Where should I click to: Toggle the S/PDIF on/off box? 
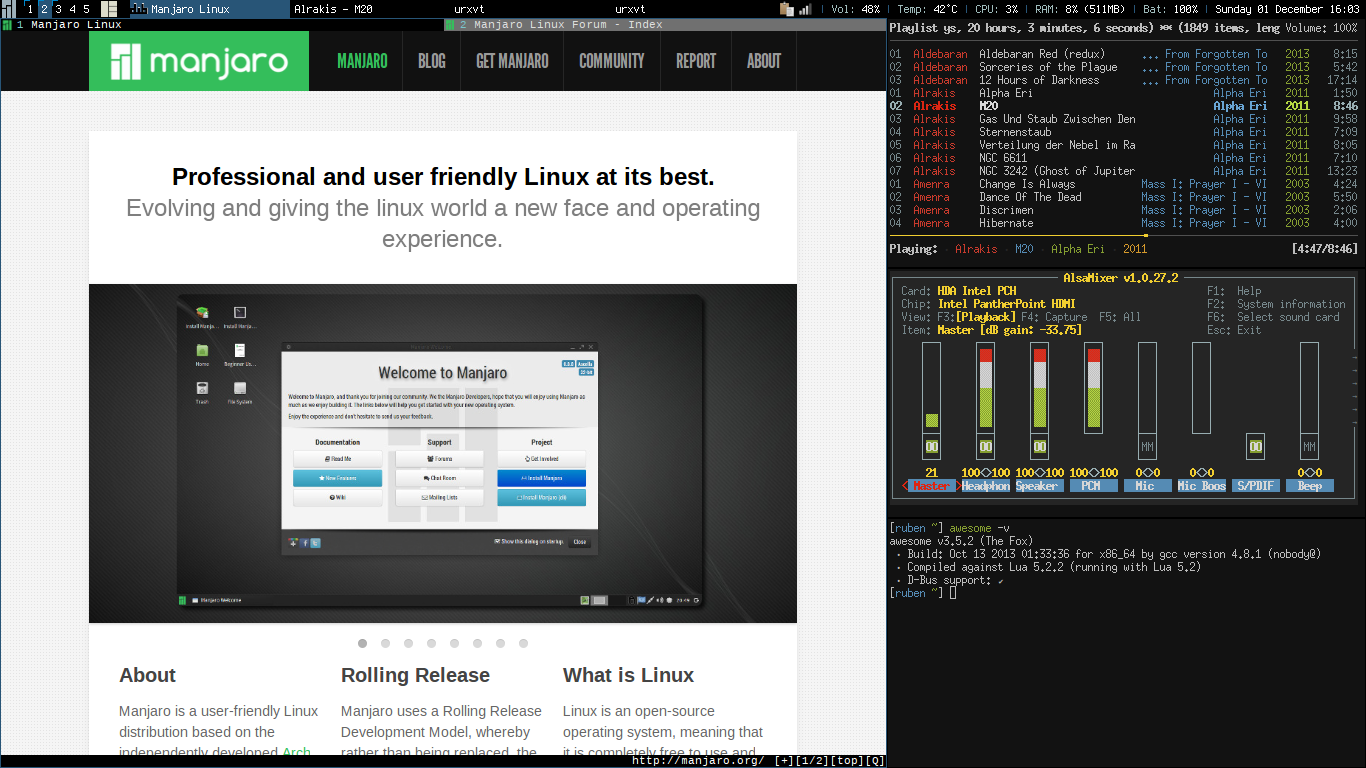coord(1256,447)
